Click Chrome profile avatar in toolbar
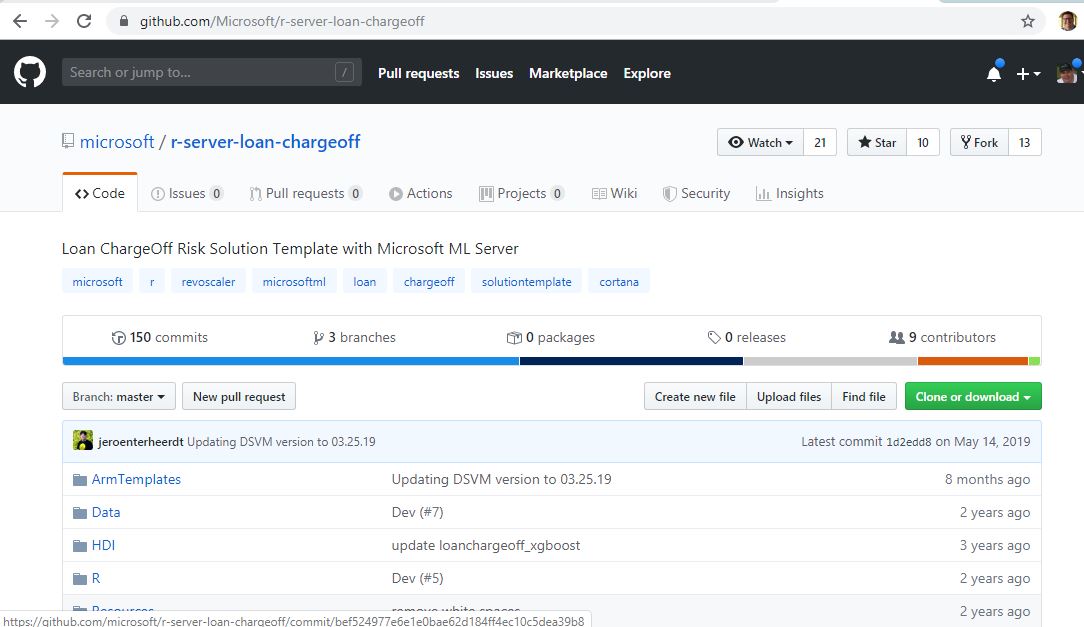This screenshot has height=627, width=1084. click(1068, 21)
